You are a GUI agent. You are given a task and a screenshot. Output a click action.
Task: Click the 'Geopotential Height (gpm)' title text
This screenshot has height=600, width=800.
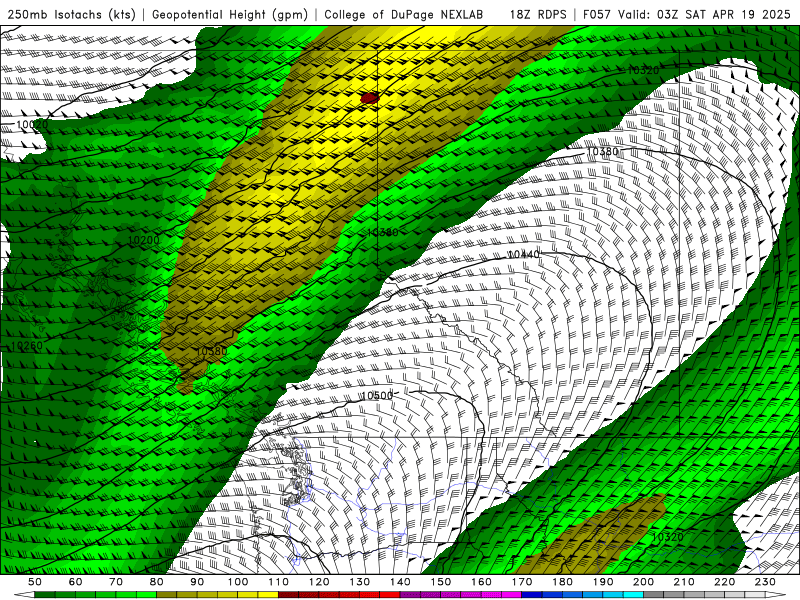[230, 15]
